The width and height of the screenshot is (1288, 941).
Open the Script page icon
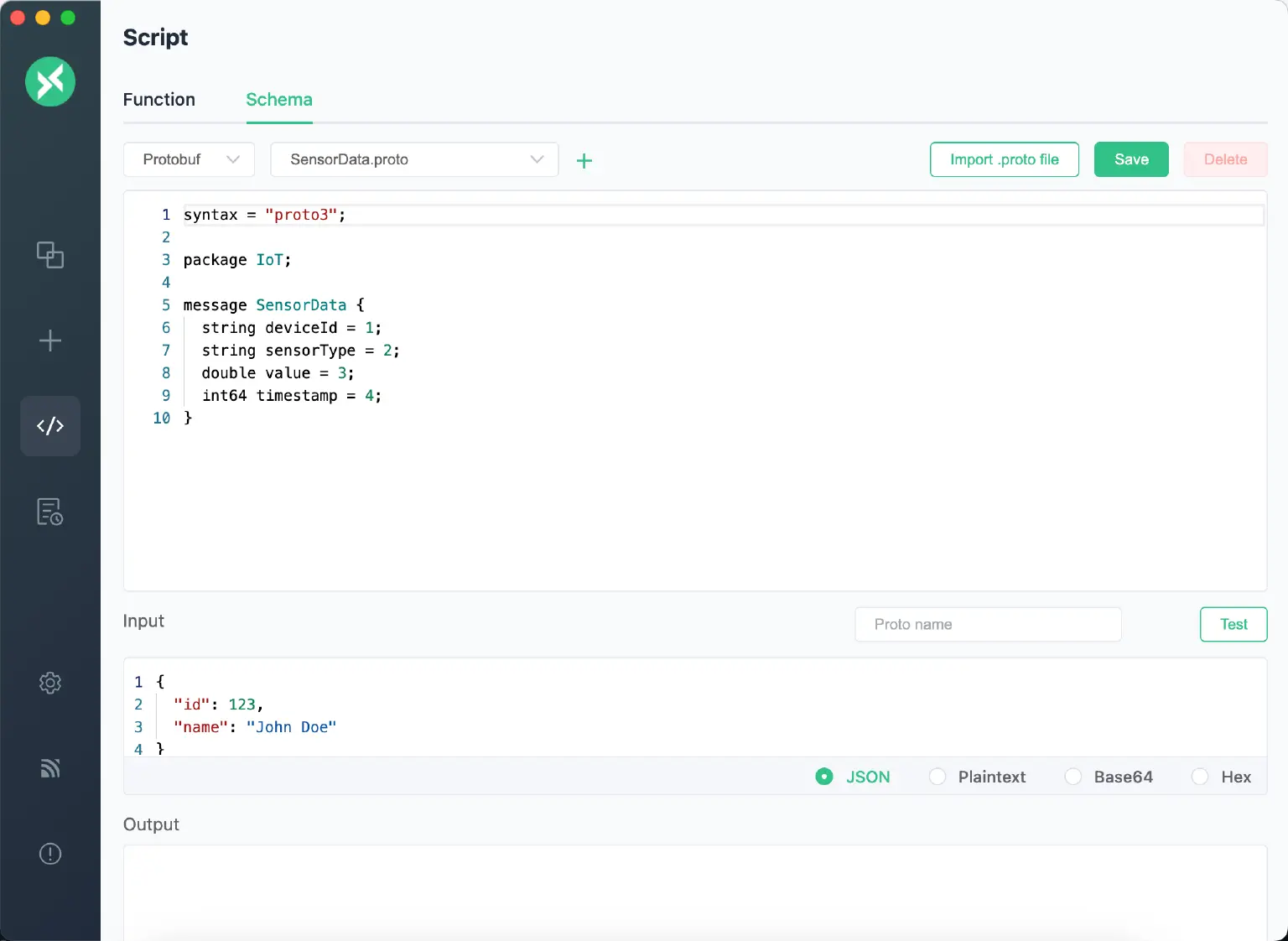pos(50,426)
